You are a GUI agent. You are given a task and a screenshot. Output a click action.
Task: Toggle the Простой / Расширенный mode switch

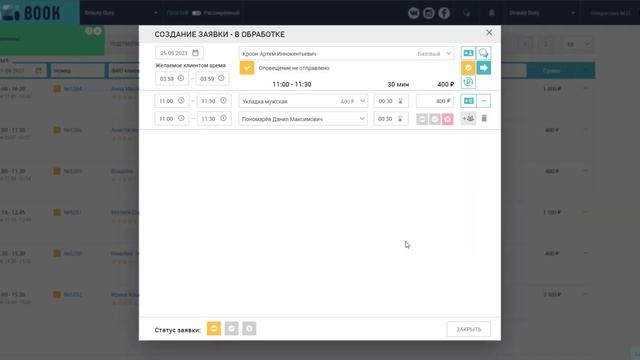[x=196, y=13]
